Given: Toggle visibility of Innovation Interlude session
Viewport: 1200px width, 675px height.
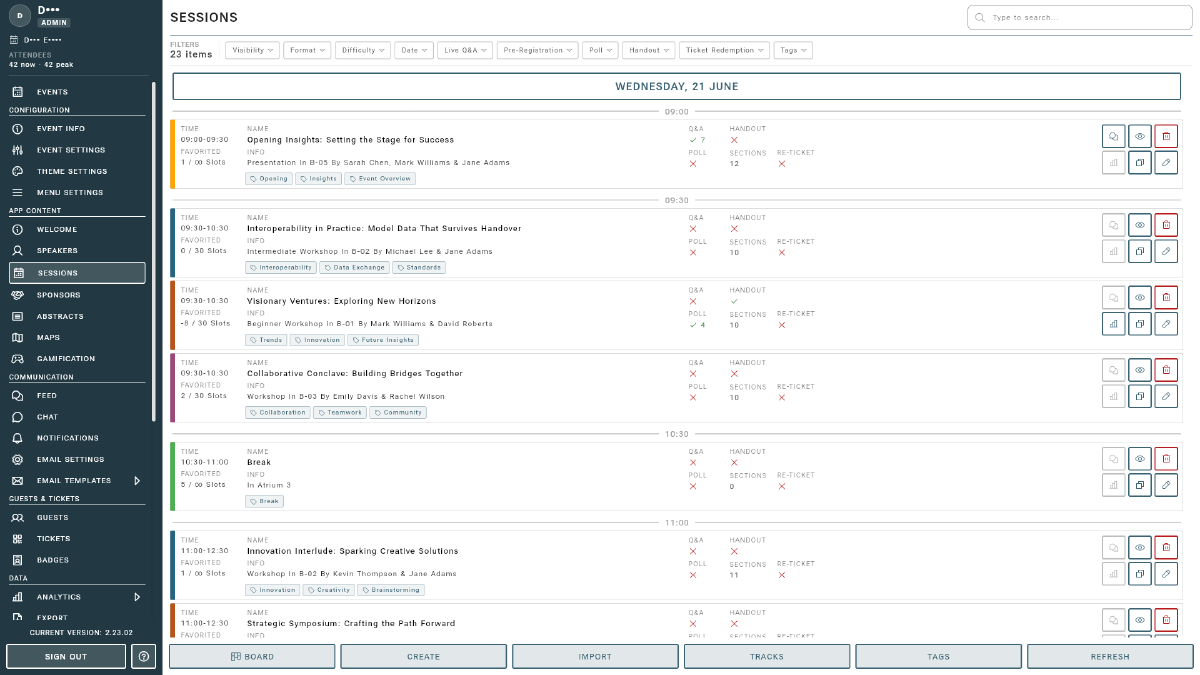Looking at the screenshot, I should click(1140, 547).
